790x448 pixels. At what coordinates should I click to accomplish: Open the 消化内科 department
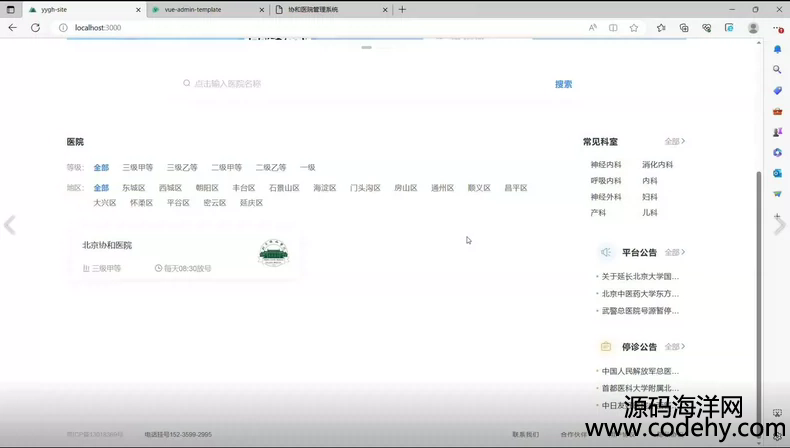coord(657,165)
